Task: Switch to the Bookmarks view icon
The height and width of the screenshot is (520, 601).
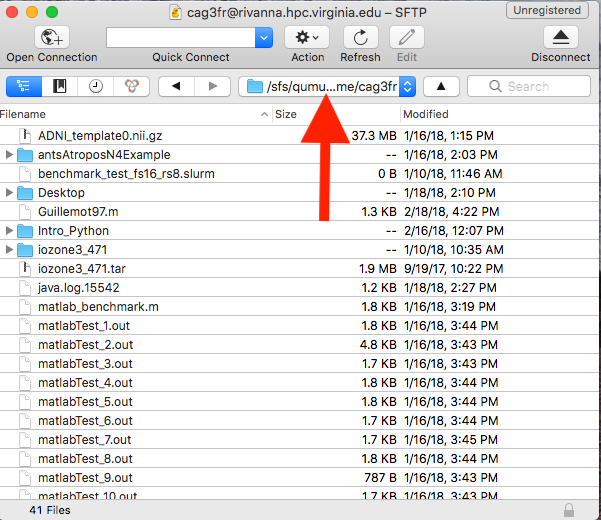Action: point(59,87)
